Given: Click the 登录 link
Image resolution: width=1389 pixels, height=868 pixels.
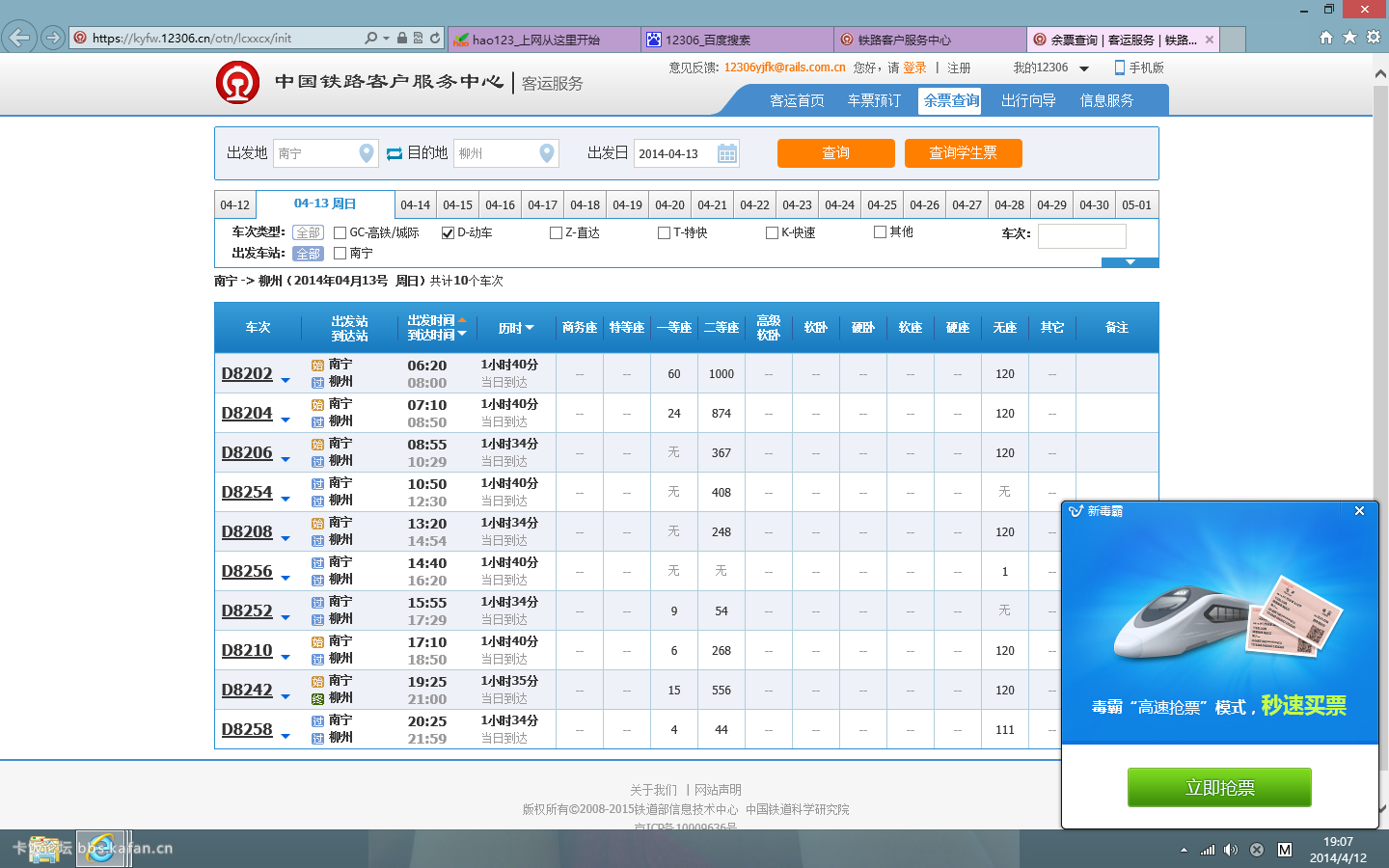Looking at the screenshot, I should click(x=914, y=68).
